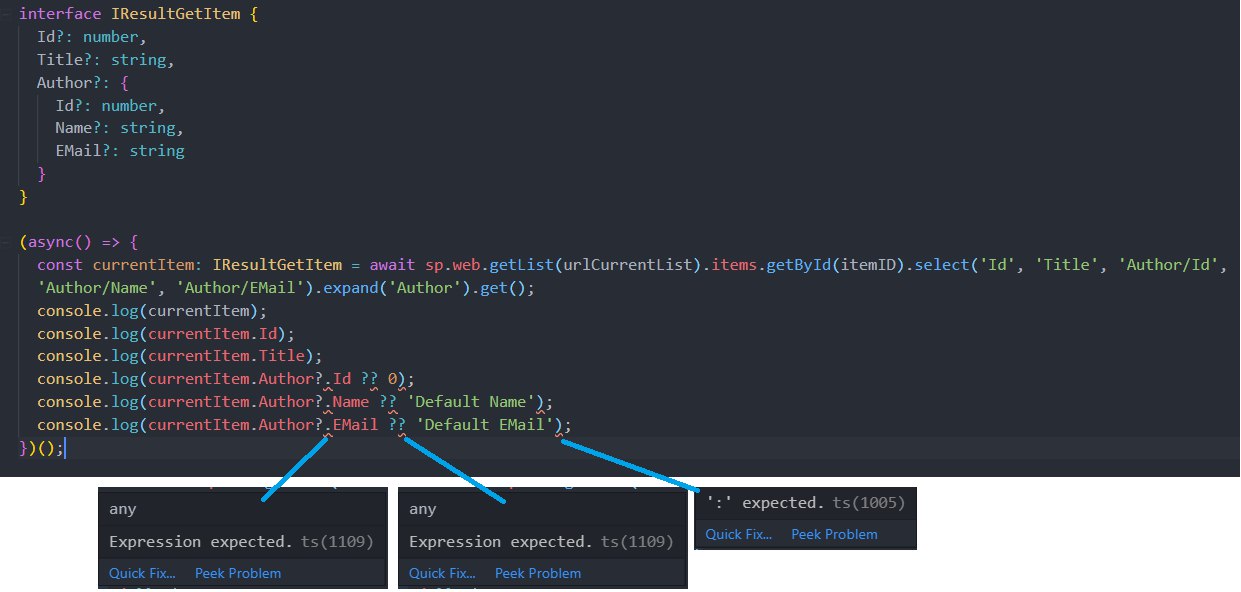Click the ts(1005) error code text

(x=867, y=503)
